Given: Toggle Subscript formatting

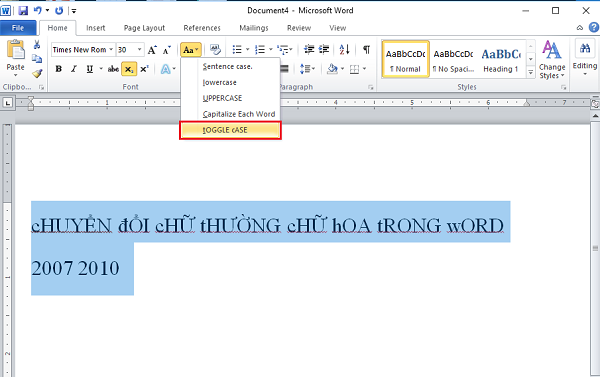Looking at the screenshot, I should tap(129, 69).
